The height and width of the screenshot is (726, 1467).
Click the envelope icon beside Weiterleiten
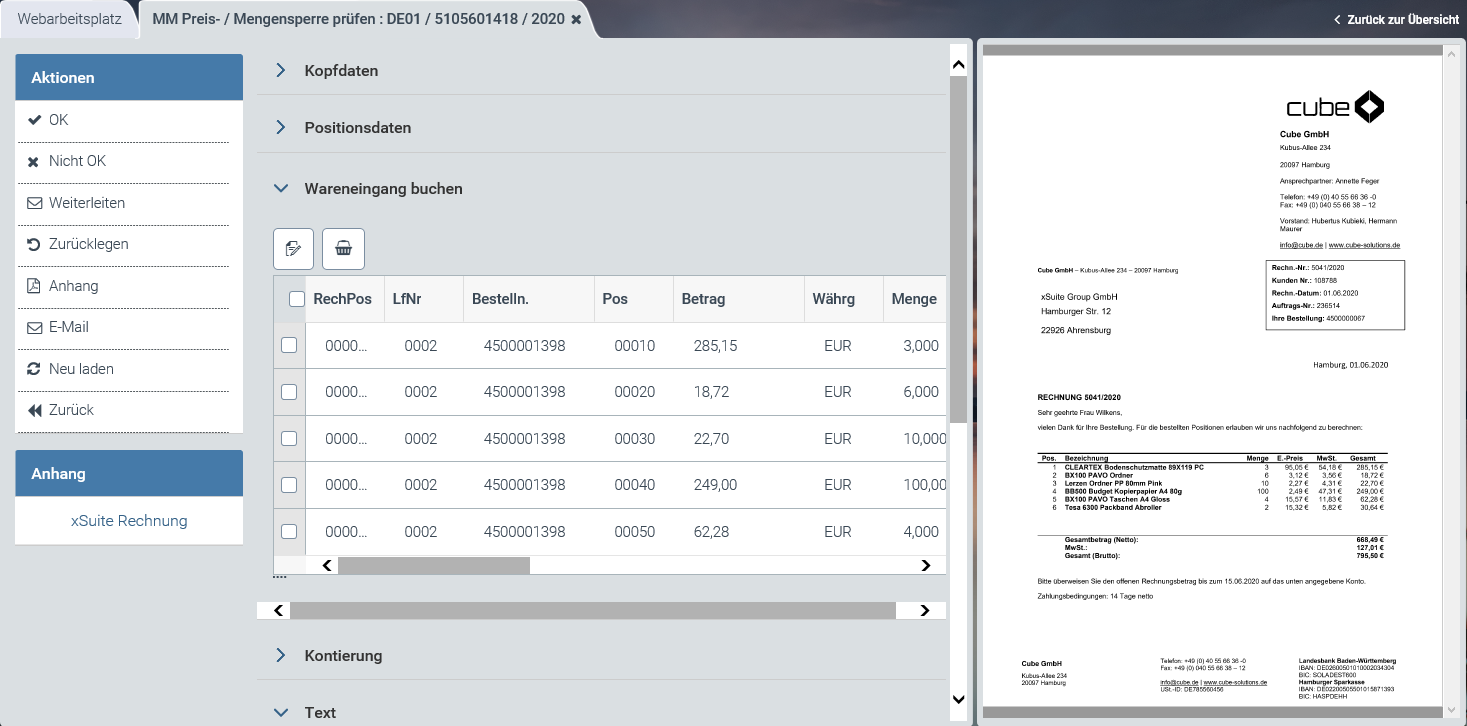34,203
